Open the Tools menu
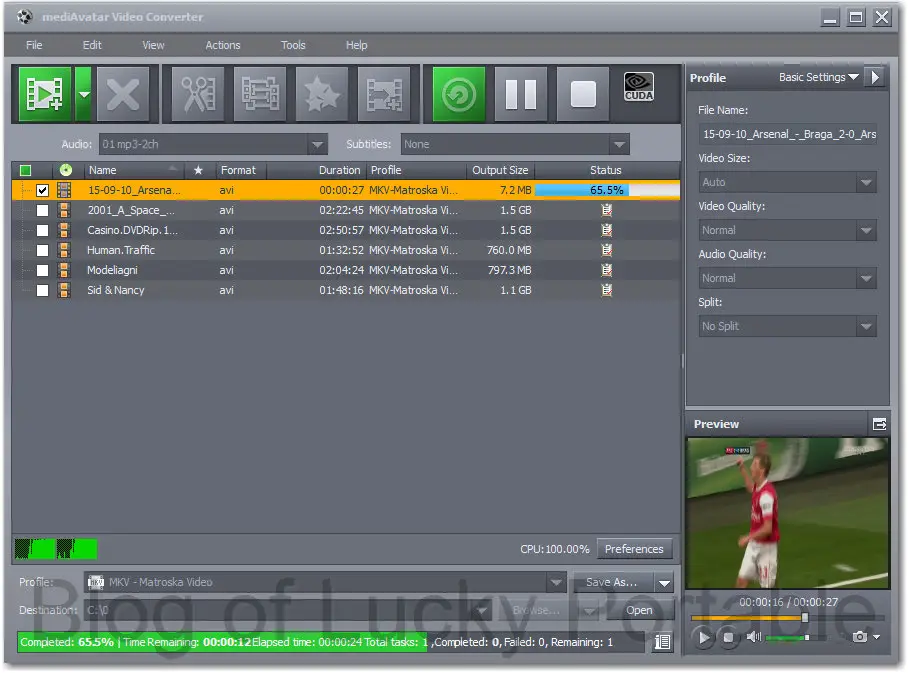The width and height of the screenshot is (908, 673). coord(293,45)
